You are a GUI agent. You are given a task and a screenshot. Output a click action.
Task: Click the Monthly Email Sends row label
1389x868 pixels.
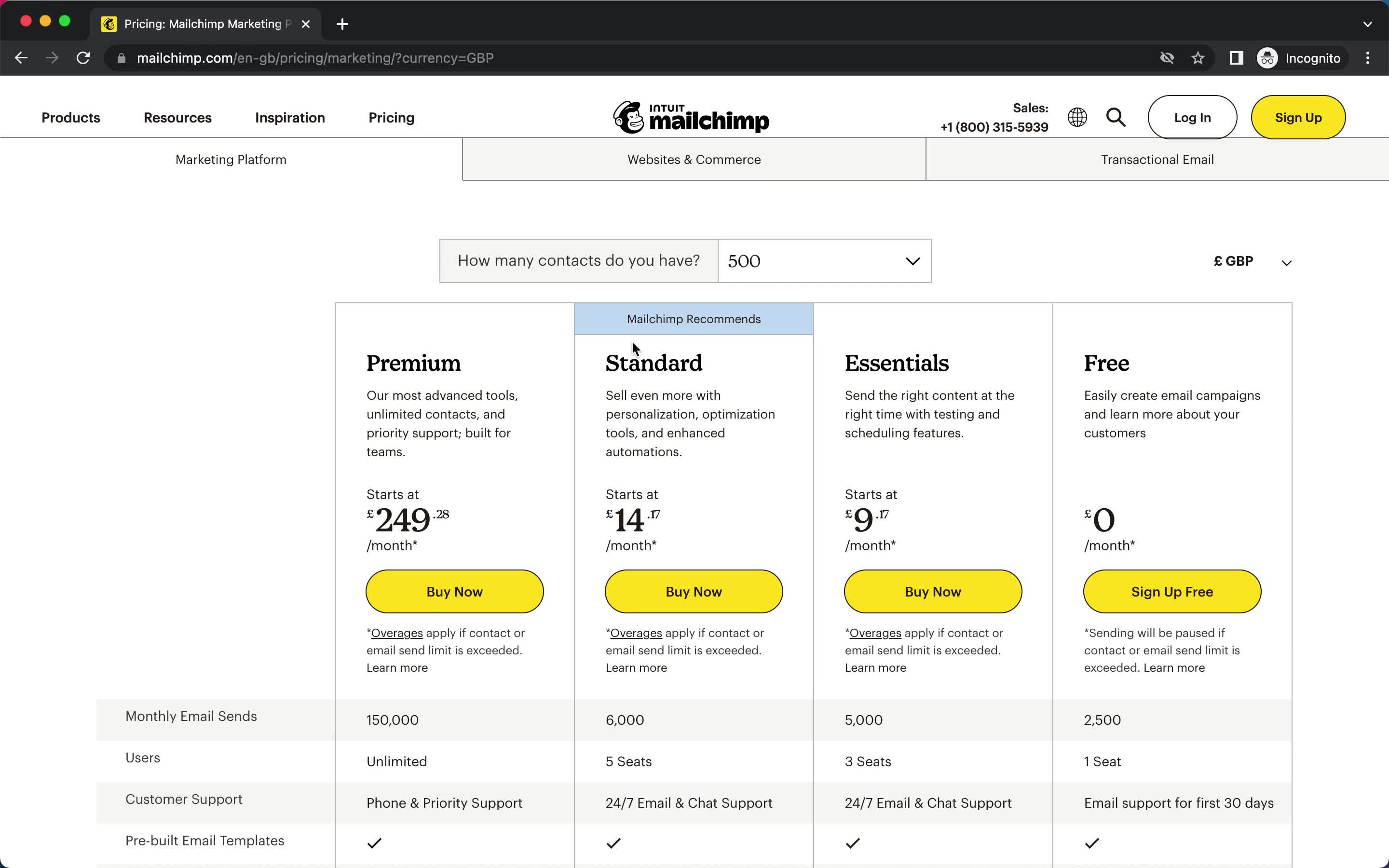(x=191, y=716)
